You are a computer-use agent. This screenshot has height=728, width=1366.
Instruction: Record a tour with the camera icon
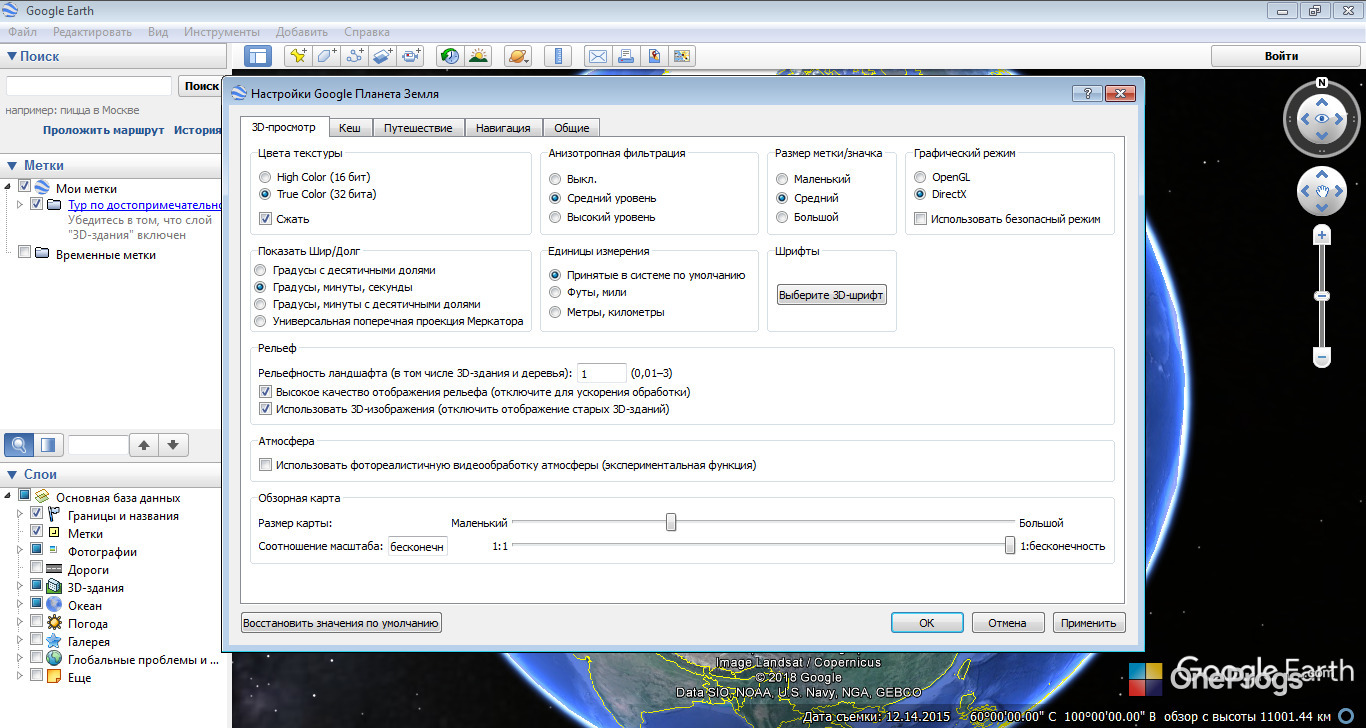pyautogui.click(x=411, y=57)
